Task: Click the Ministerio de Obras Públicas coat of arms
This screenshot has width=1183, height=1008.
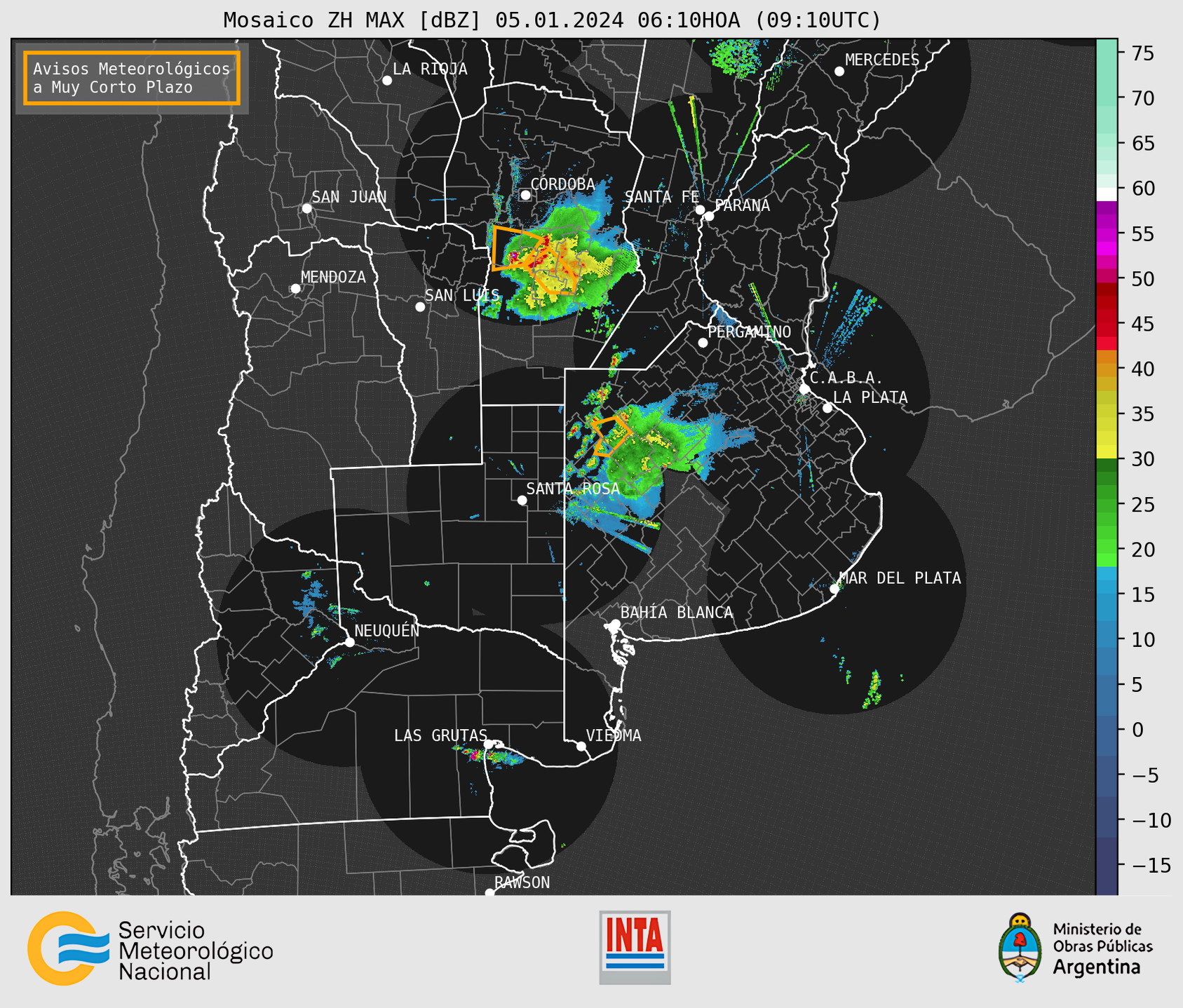Action: click(1020, 948)
